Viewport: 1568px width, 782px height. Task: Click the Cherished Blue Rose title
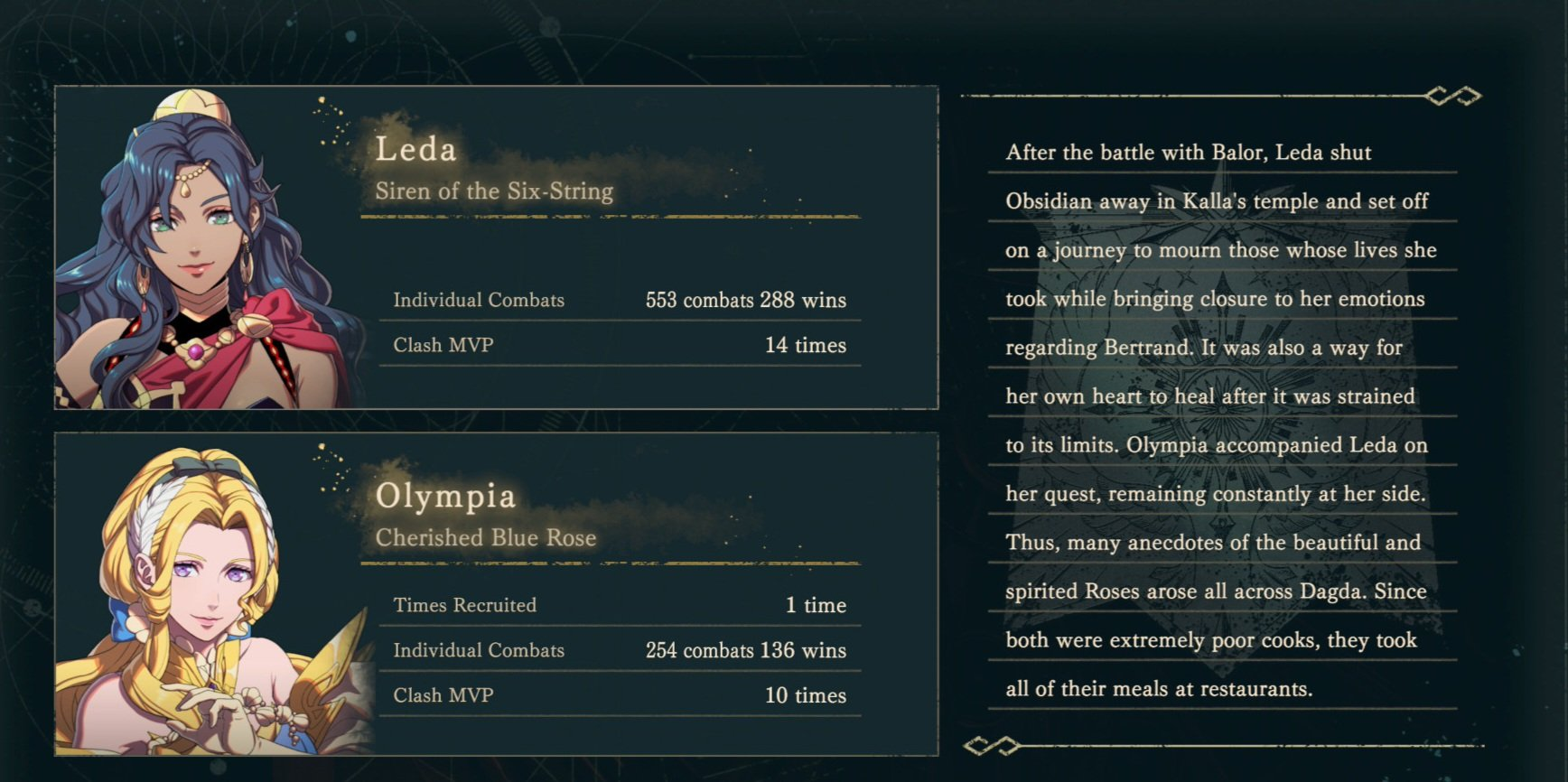coord(486,537)
